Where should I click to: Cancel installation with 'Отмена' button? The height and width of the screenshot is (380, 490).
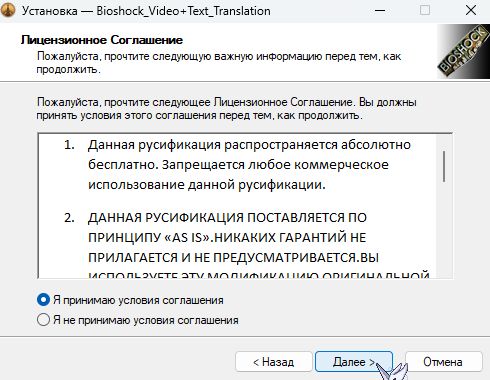(x=443, y=362)
